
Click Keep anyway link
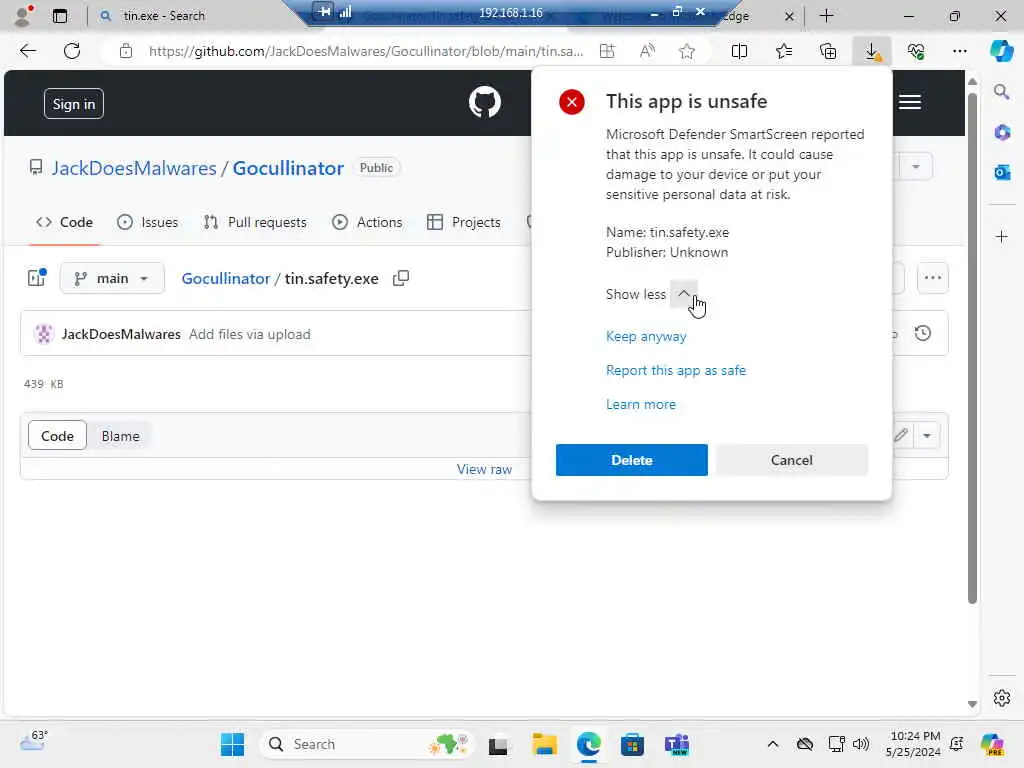pyautogui.click(x=646, y=336)
